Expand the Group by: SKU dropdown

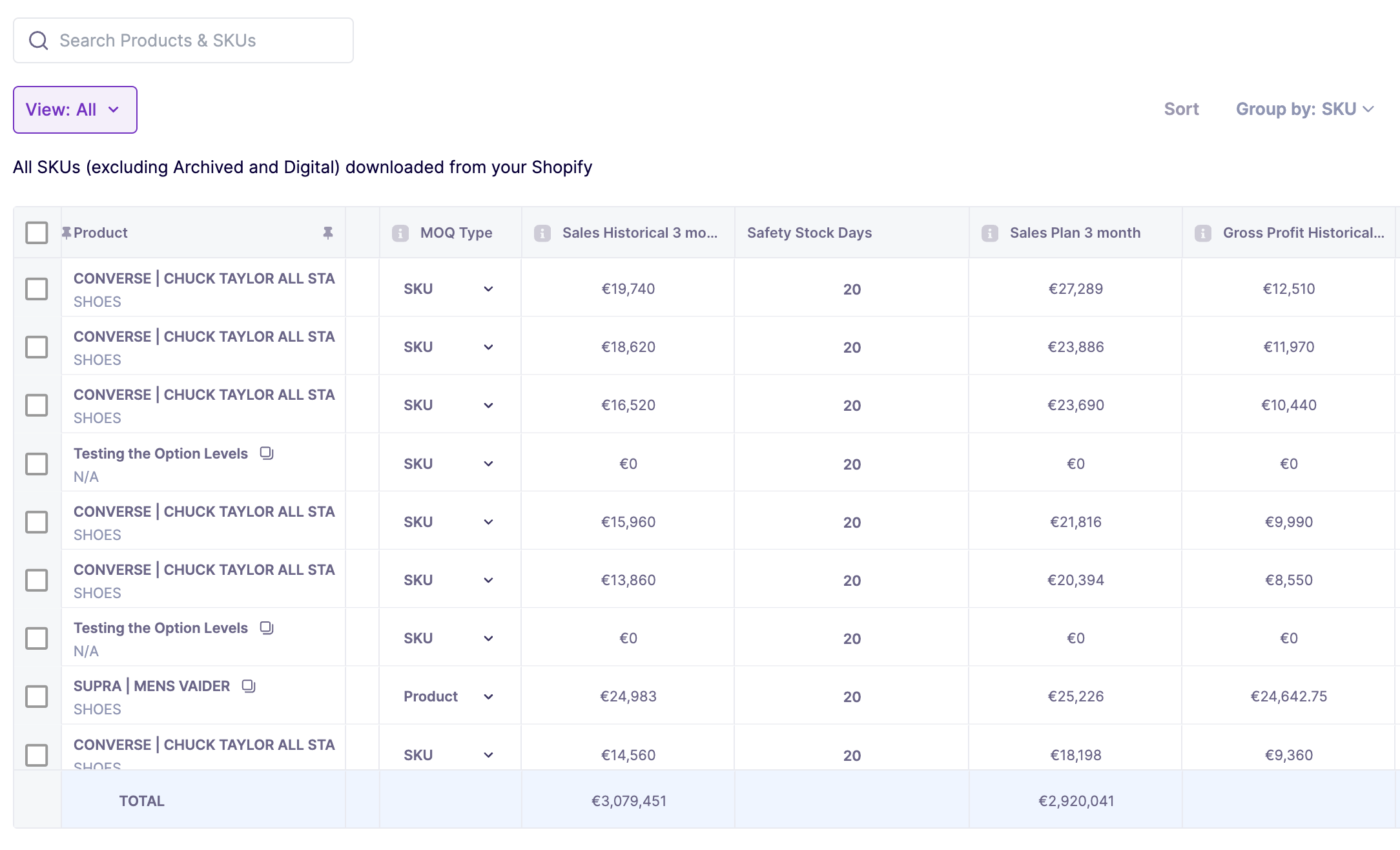1304,109
